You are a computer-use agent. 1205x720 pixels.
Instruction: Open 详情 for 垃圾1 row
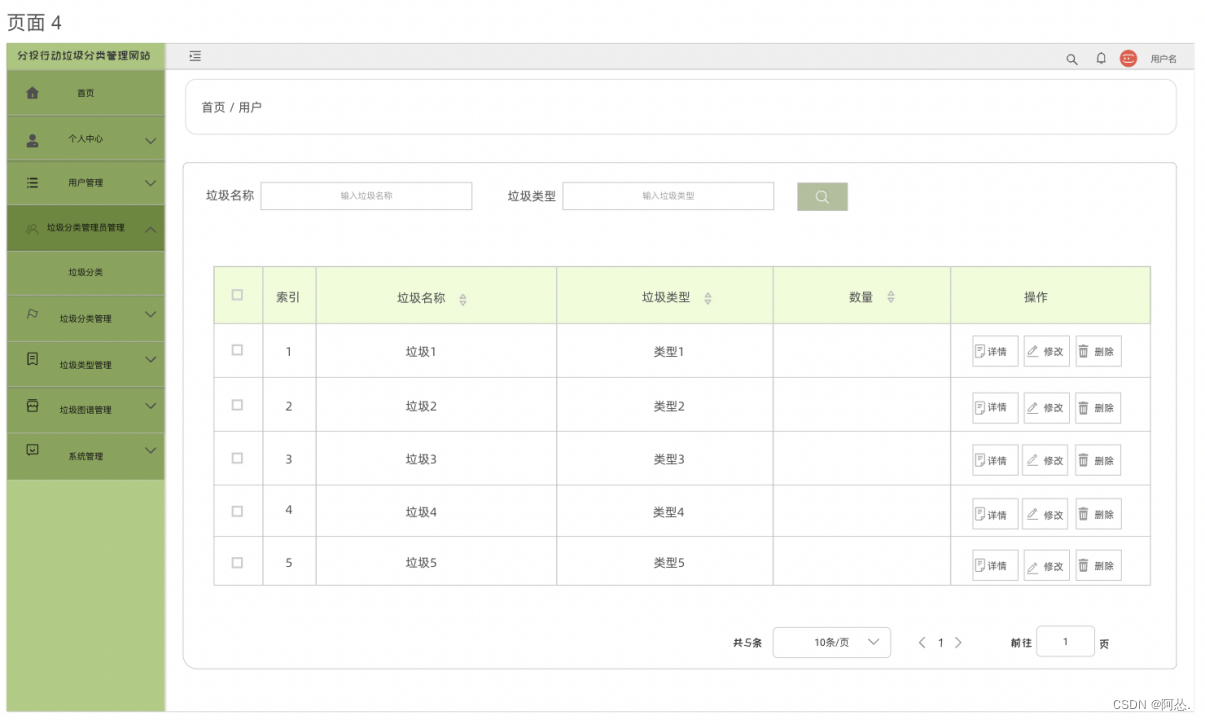click(995, 352)
